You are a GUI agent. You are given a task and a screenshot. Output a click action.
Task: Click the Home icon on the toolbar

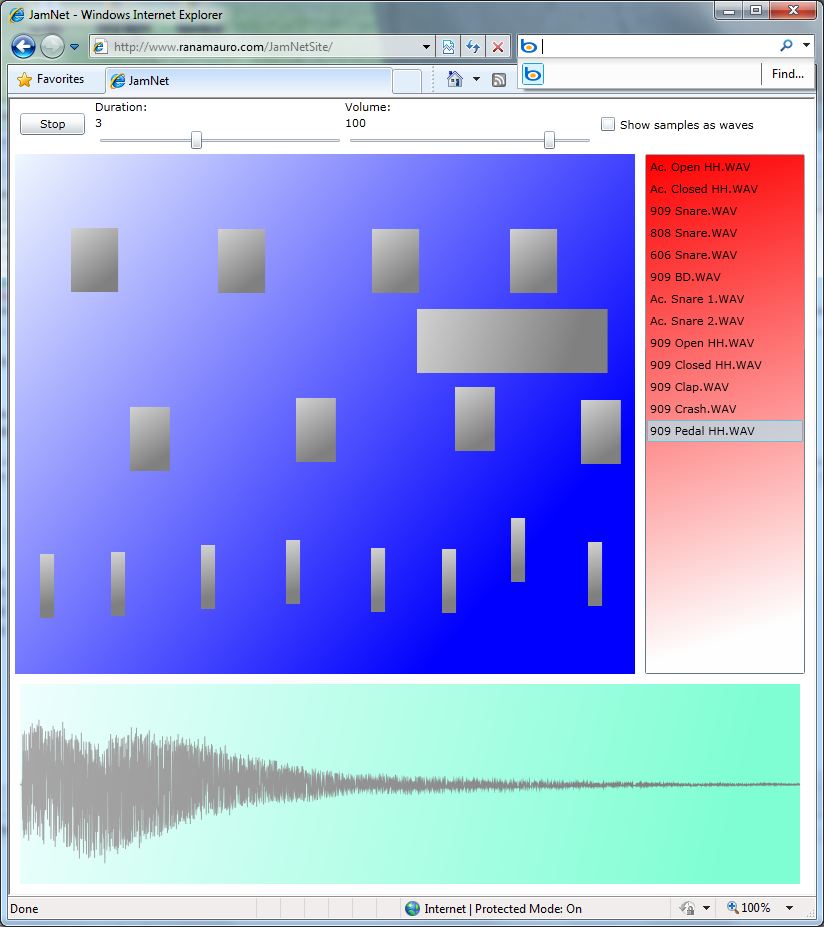(453, 79)
